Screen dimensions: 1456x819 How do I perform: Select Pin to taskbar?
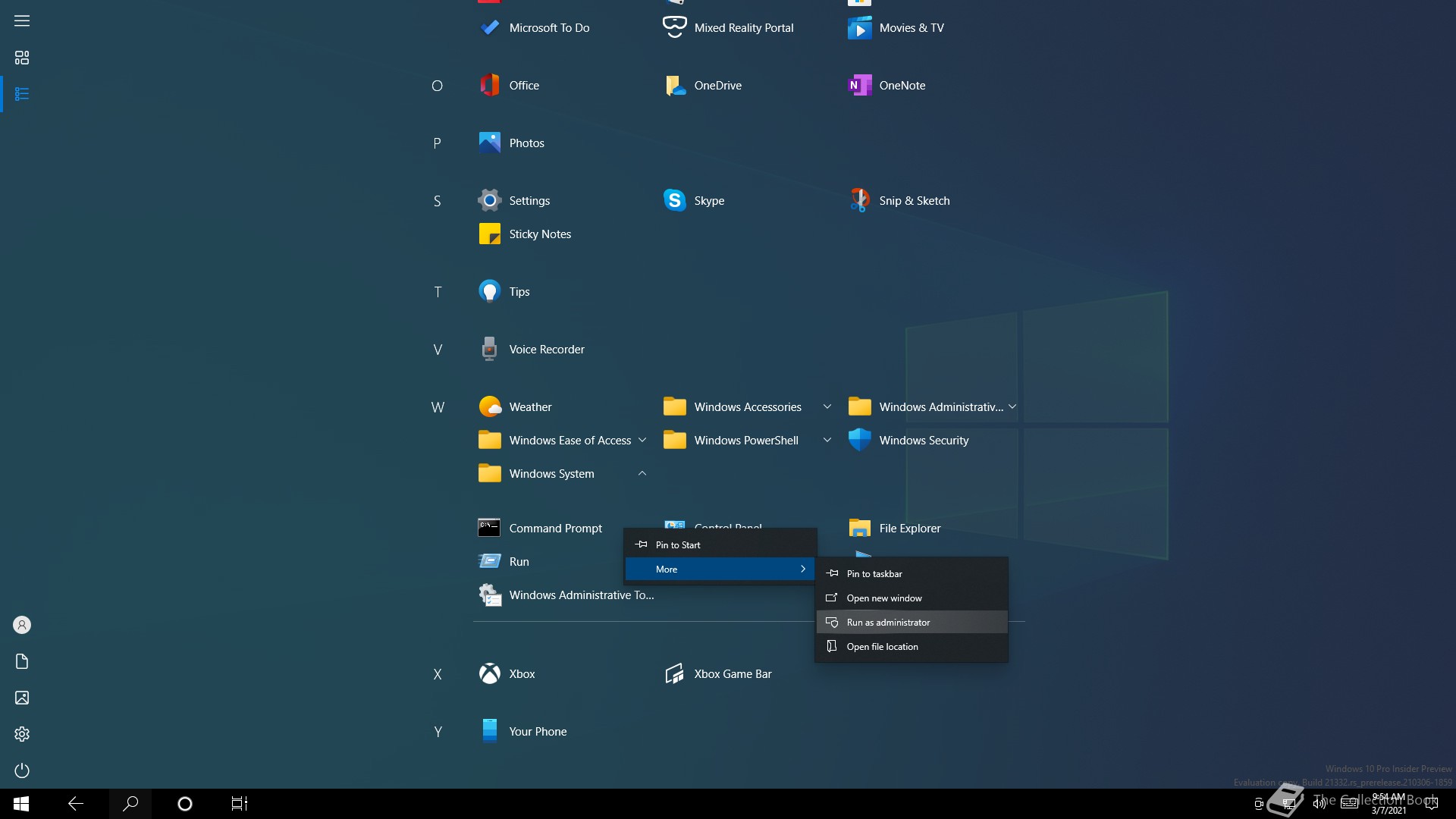click(912, 574)
